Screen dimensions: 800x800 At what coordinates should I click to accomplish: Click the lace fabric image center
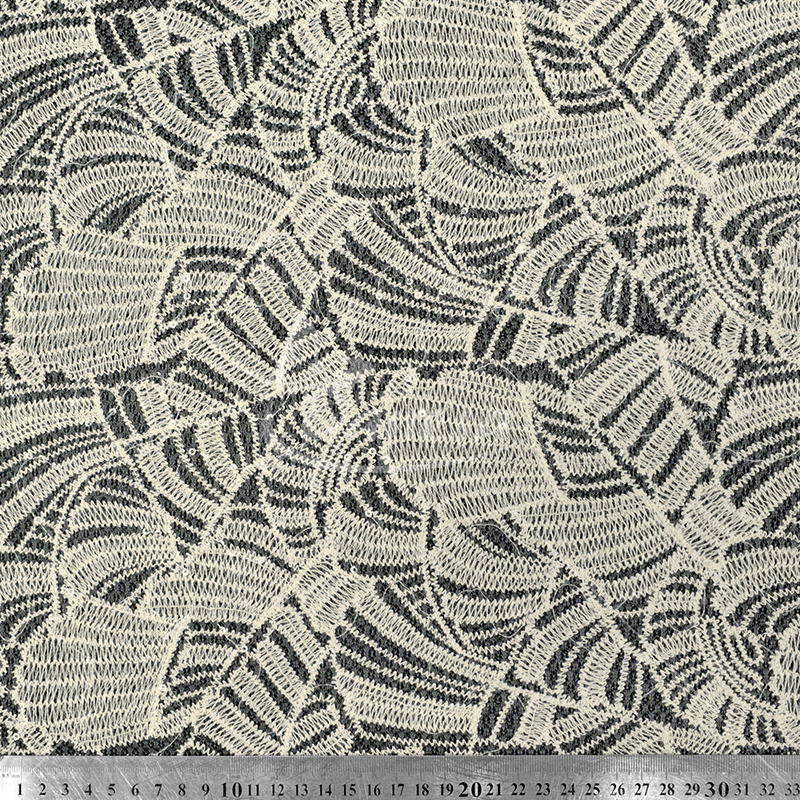click(400, 378)
